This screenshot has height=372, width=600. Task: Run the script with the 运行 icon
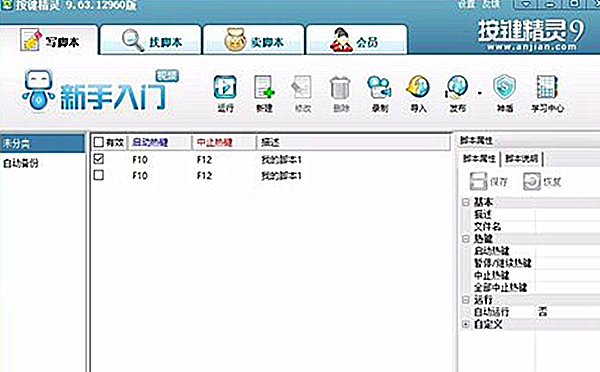(x=225, y=94)
